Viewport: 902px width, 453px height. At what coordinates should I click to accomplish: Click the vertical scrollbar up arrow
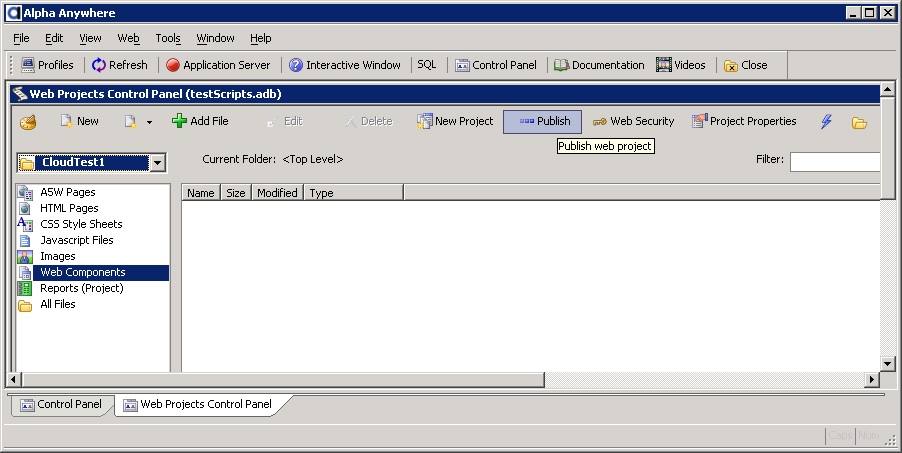pos(888,90)
